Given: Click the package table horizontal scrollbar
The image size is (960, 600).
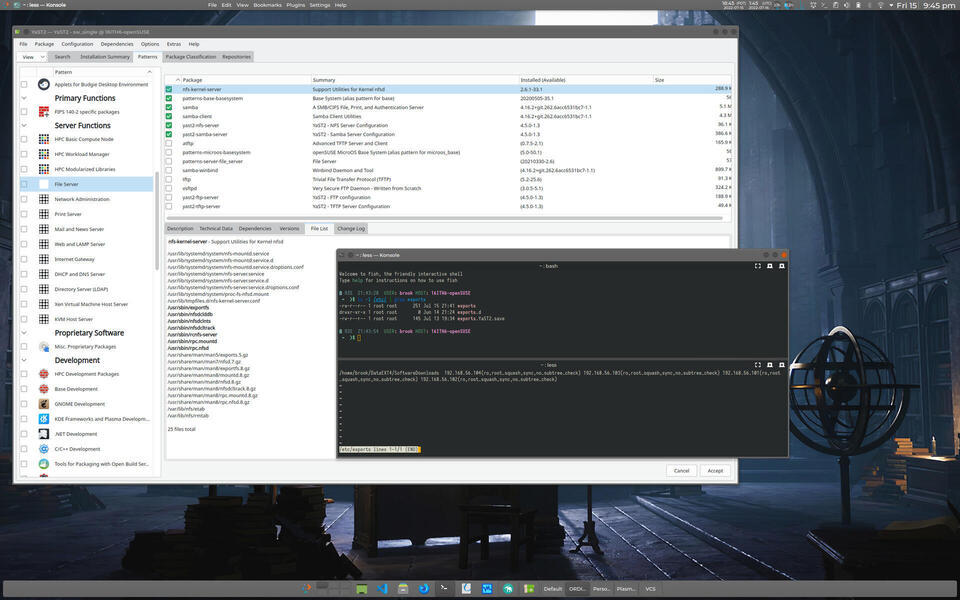Looking at the screenshot, I should coord(444,218).
